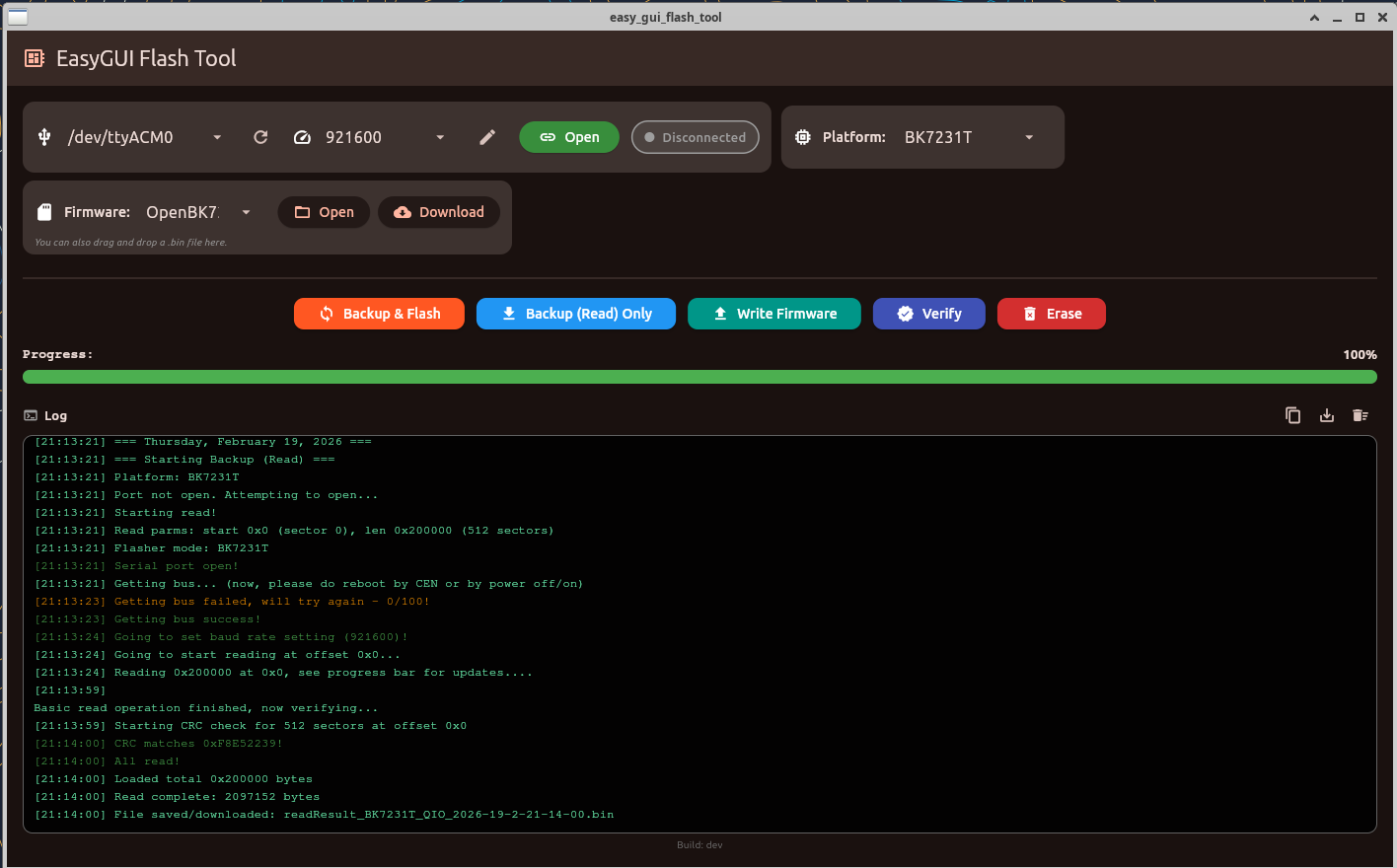
Task: Click the Progress: label
Action: pos(58,355)
